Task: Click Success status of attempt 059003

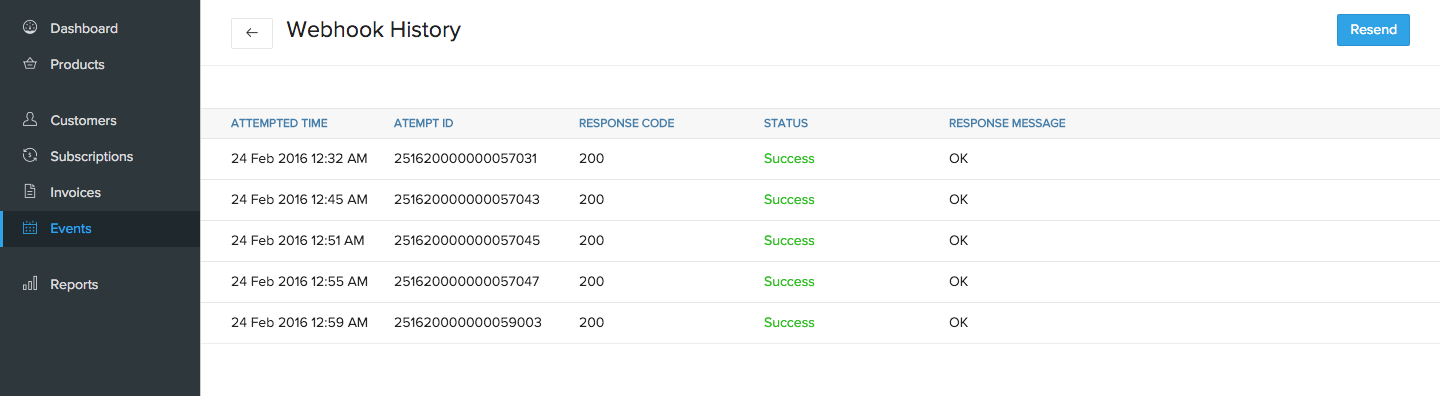Action: point(789,323)
